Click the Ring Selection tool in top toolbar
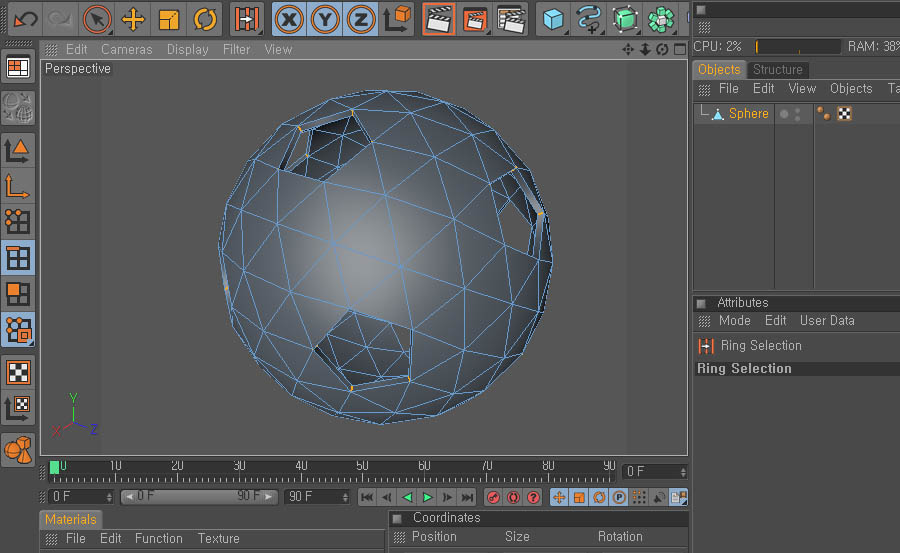Viewport: 900px width, 553px height. (x=247, y=20)
